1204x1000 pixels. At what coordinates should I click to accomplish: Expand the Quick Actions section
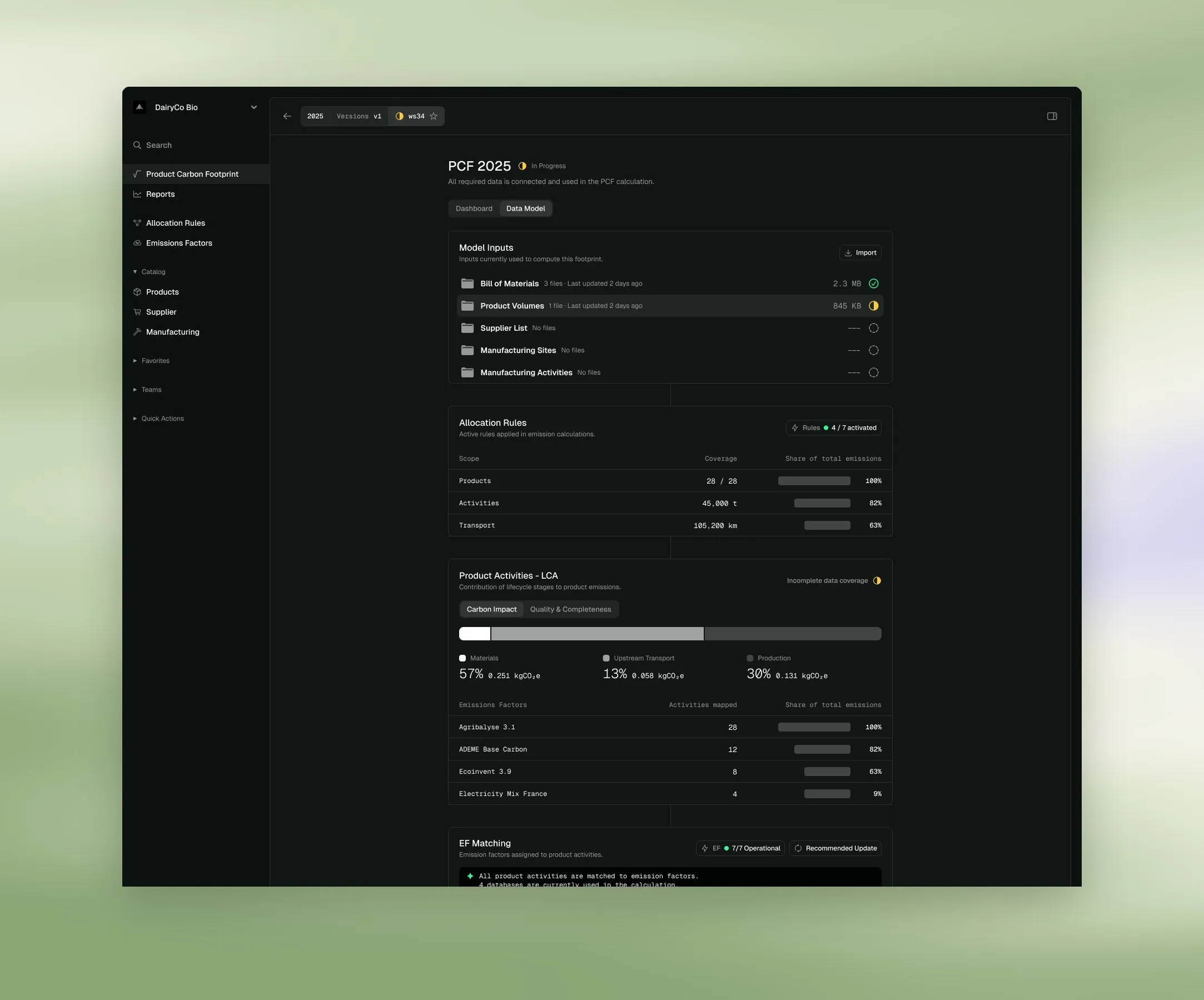(x=158, y=419)
